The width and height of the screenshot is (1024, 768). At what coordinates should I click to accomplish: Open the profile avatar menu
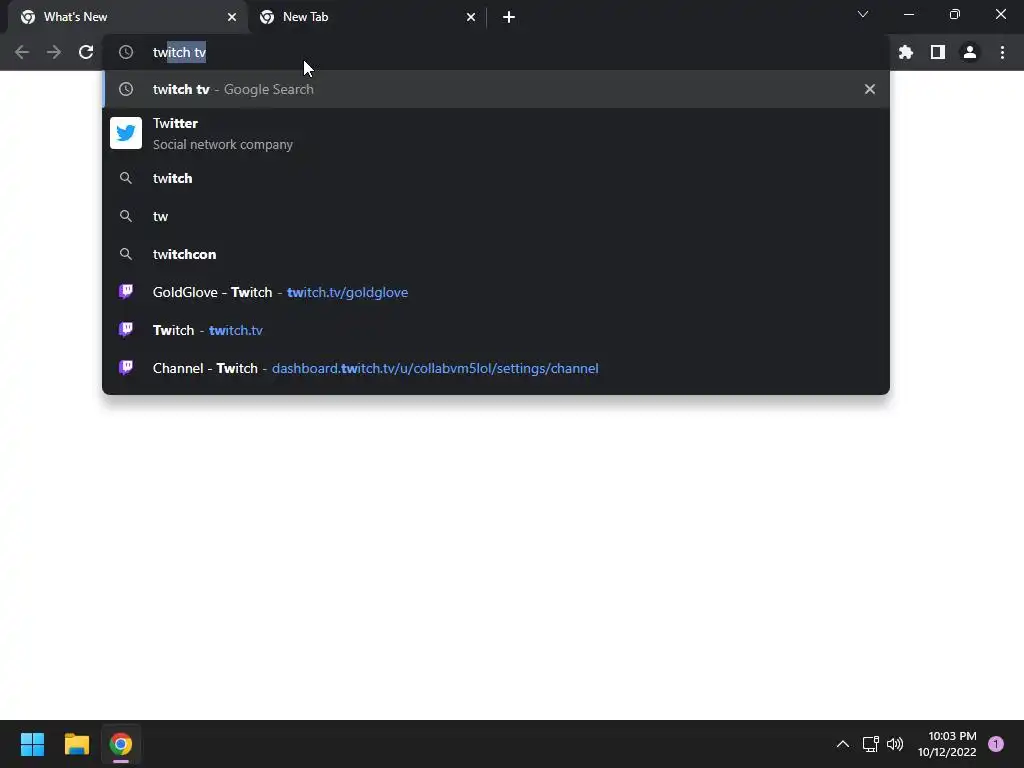coord(970,52)
